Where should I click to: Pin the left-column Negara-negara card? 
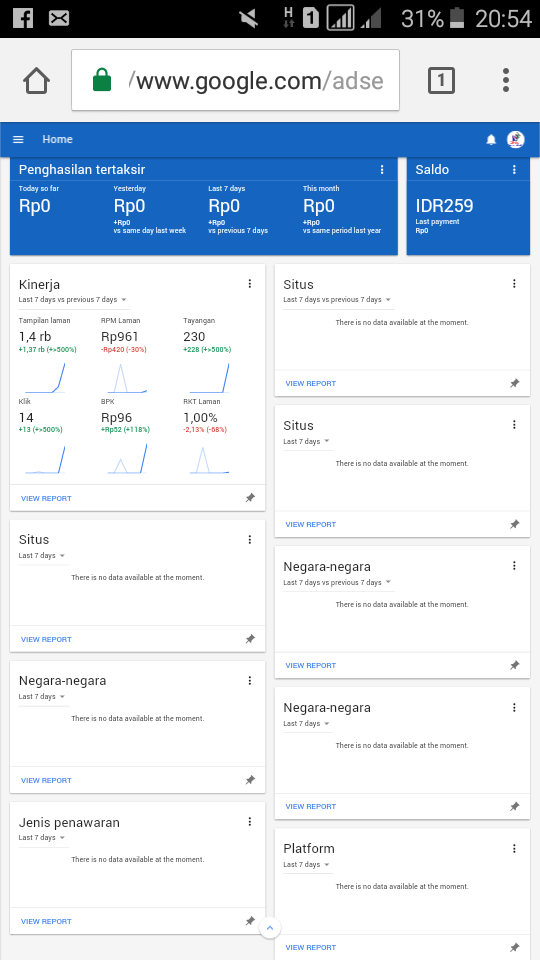tap(250, 780)
